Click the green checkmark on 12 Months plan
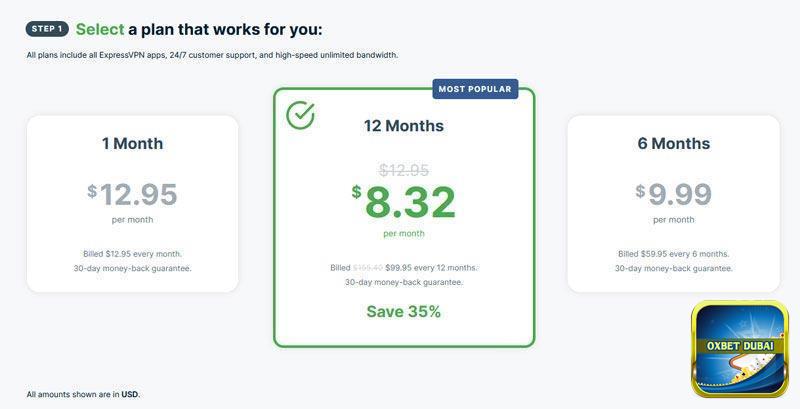 tap(300, 116)
